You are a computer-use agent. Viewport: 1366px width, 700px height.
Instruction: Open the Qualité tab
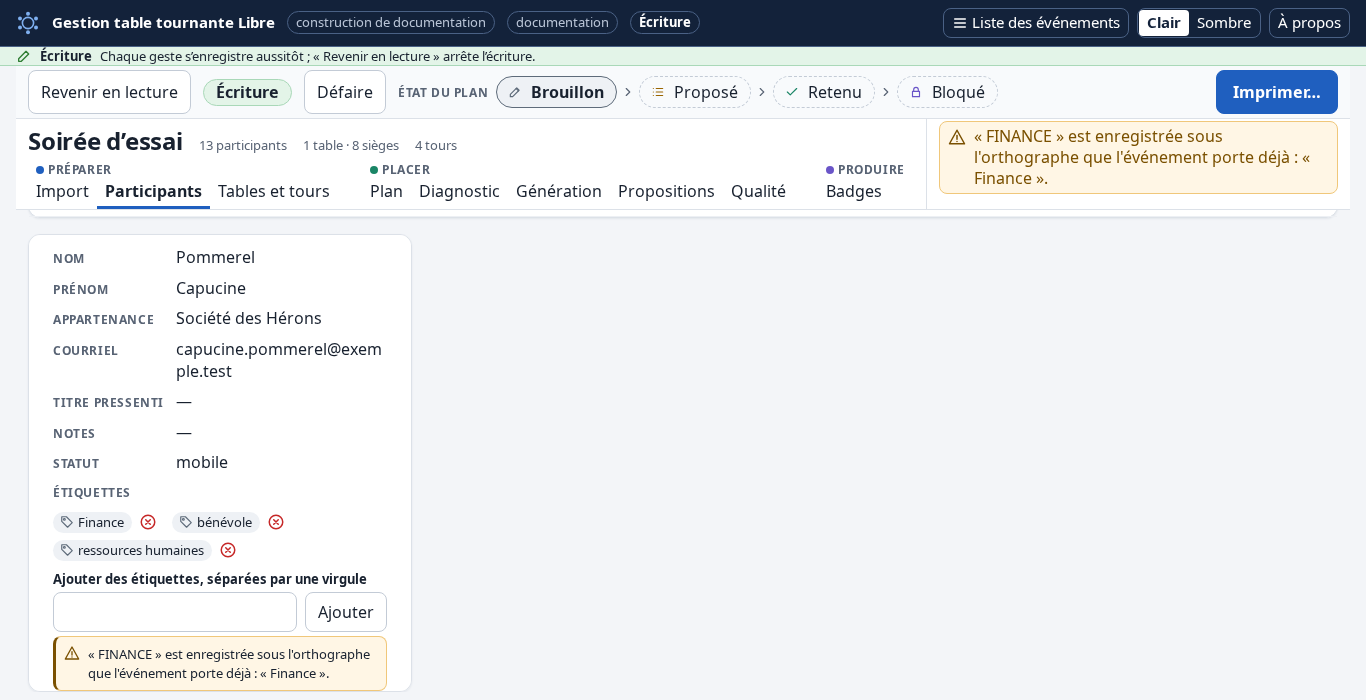coord(758,191)
